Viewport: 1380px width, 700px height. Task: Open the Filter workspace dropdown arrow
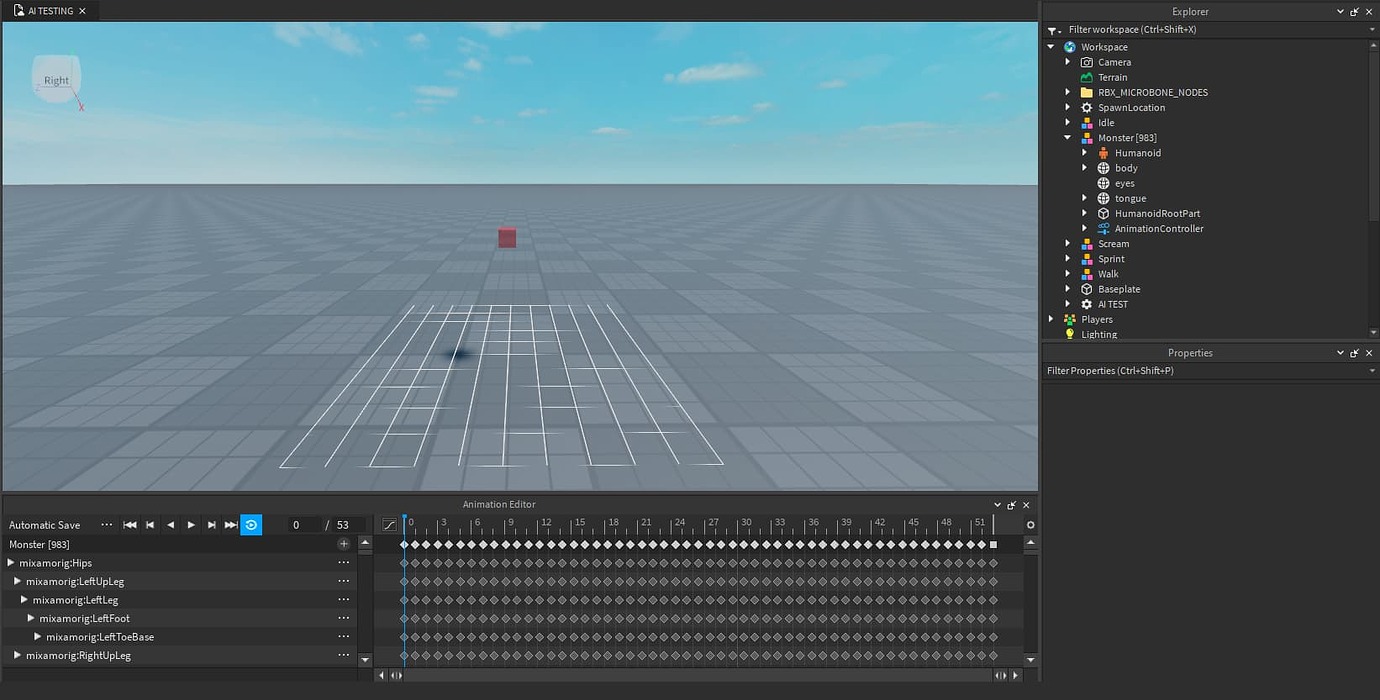[1372, 29]
